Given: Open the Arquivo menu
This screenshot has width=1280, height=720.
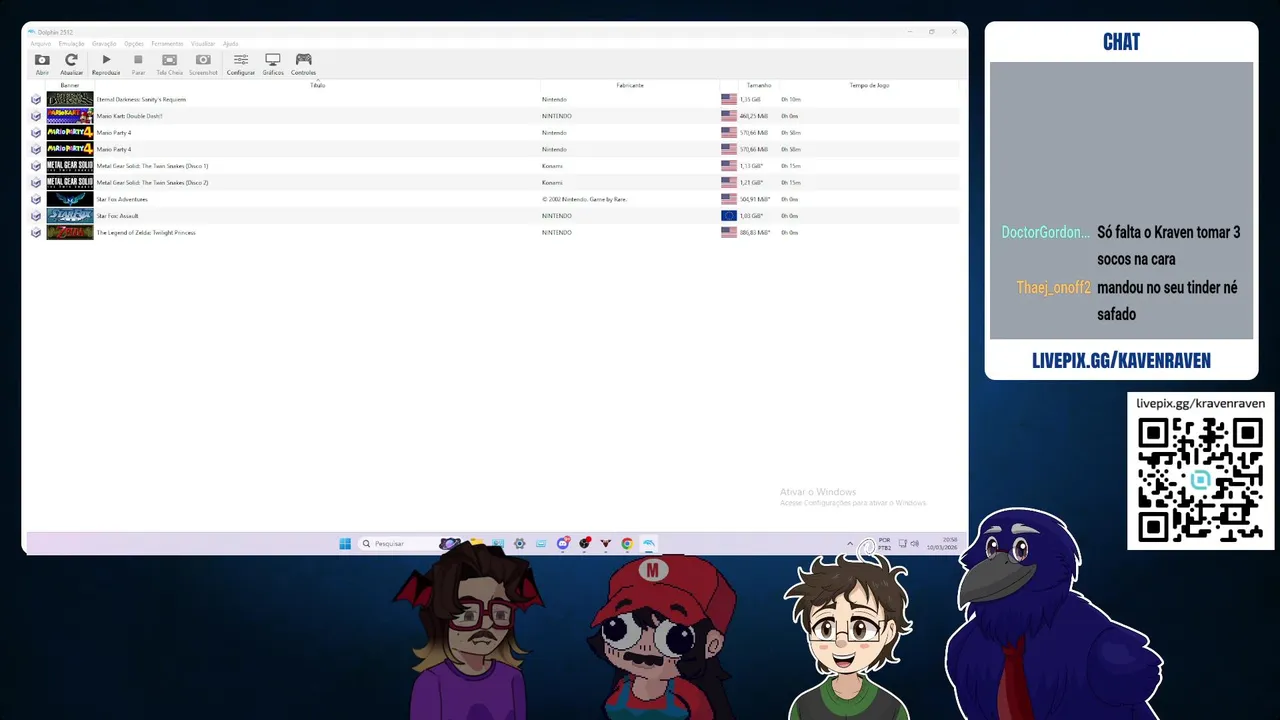Looking at the screenshot, I should (x=41, y=44).
